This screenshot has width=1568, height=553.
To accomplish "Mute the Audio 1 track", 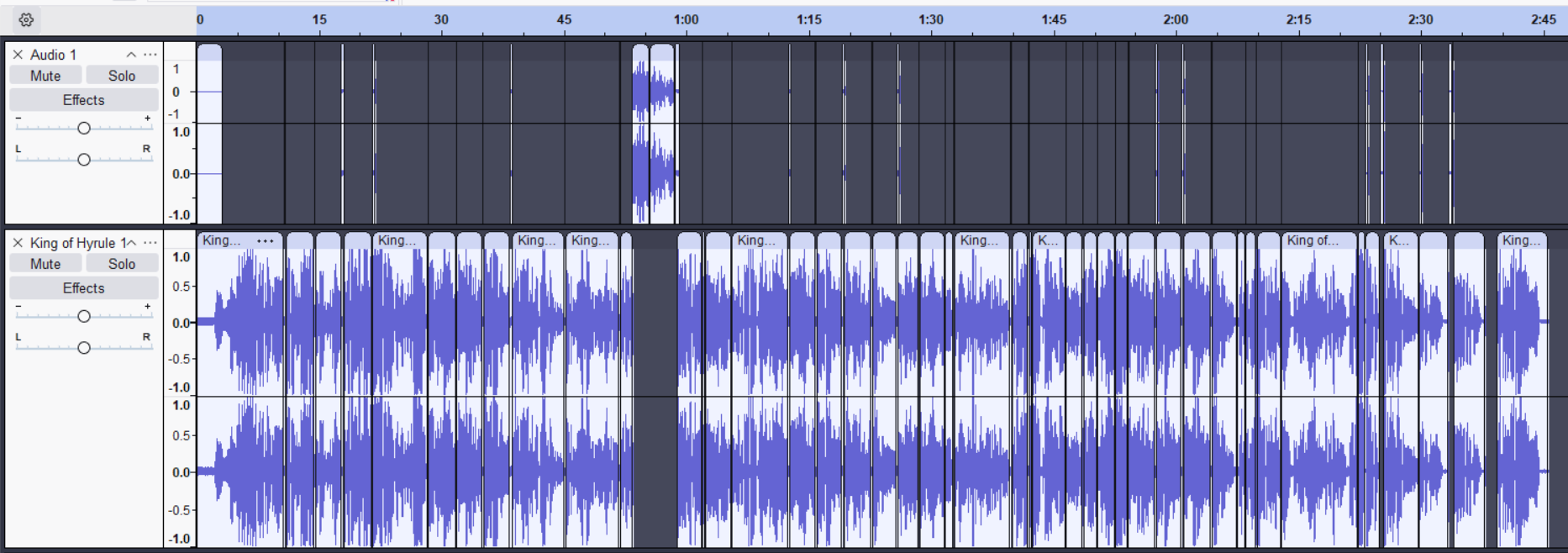I will [x=45, y=76].
